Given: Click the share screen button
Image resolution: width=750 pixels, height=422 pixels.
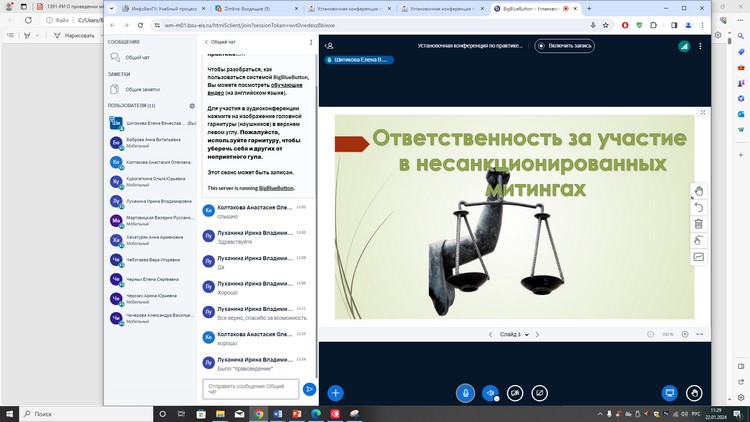Looking at the screenshot, I should click(540, 393).
